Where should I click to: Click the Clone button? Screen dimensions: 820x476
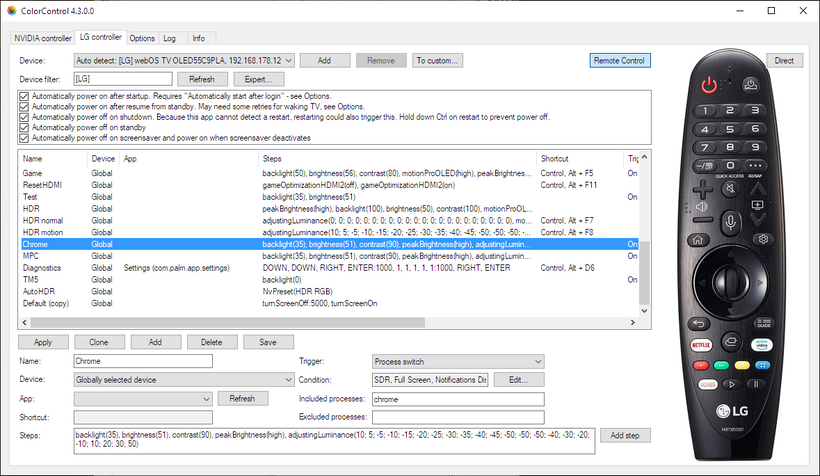click(x=99, y=342)
